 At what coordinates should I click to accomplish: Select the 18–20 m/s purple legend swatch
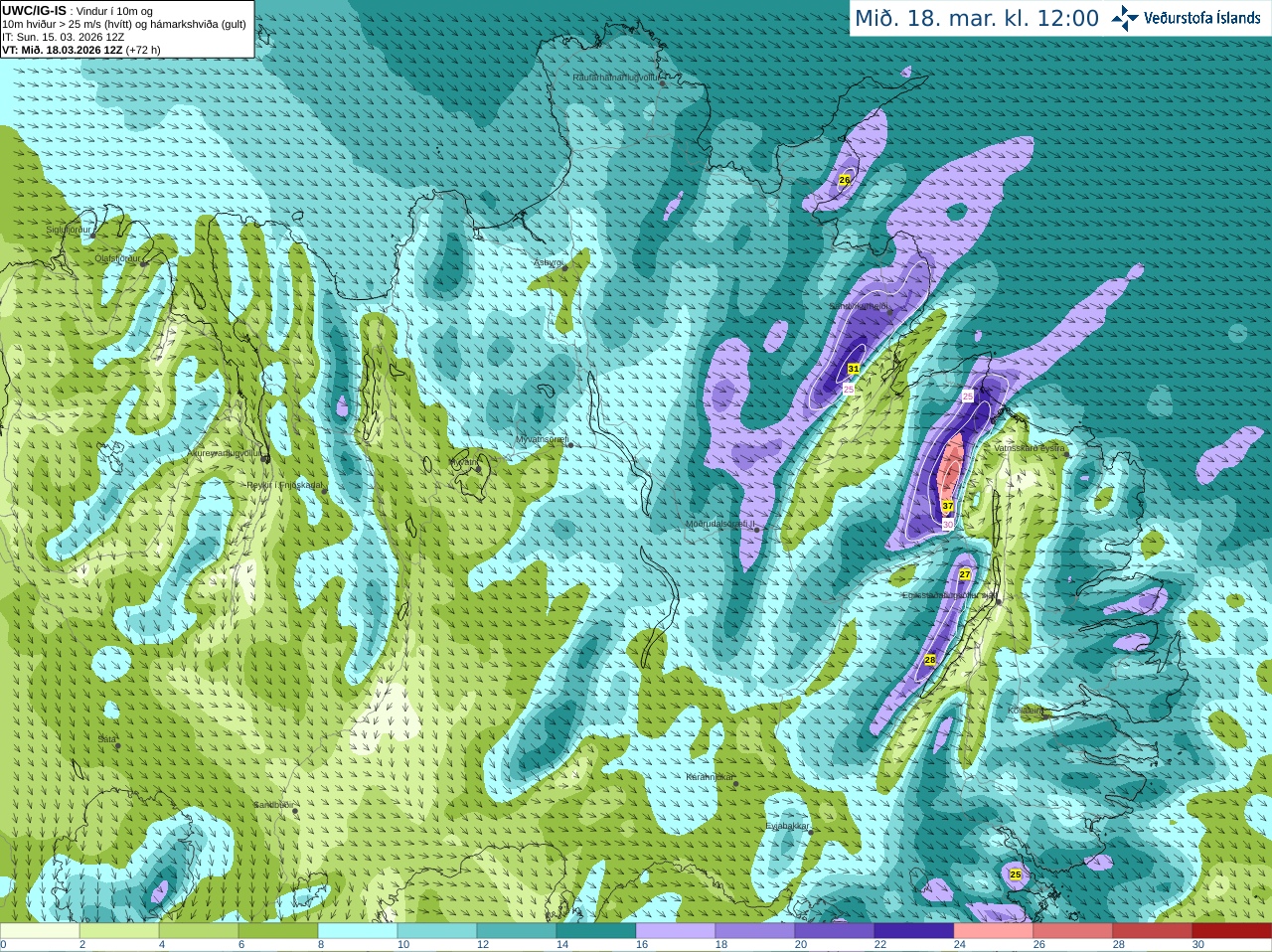pos(755,931)
